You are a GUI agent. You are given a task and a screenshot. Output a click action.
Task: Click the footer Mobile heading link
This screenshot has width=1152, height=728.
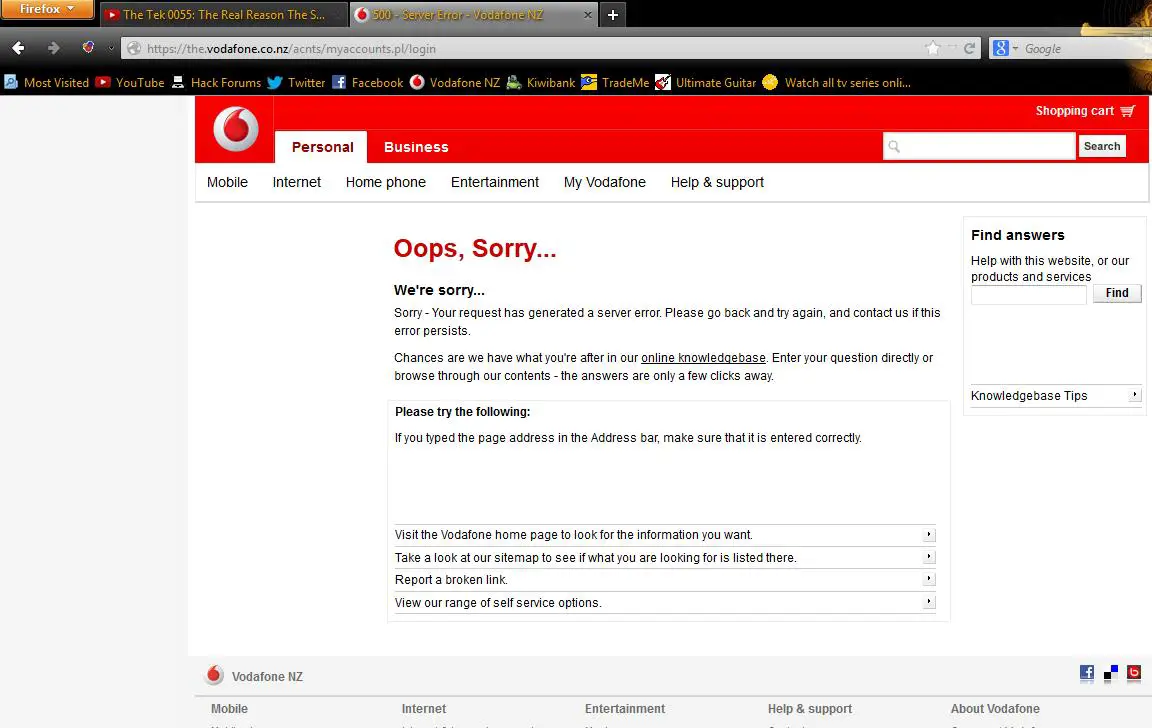tap(229, 709)
